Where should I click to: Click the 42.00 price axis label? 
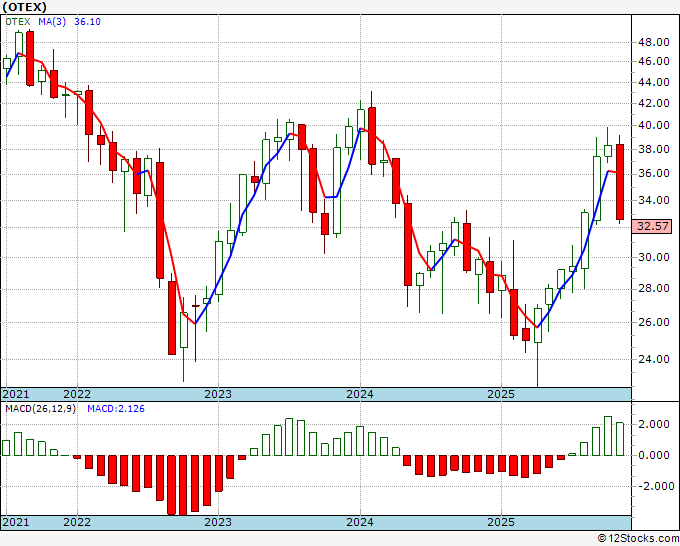(x=654, y=104)
